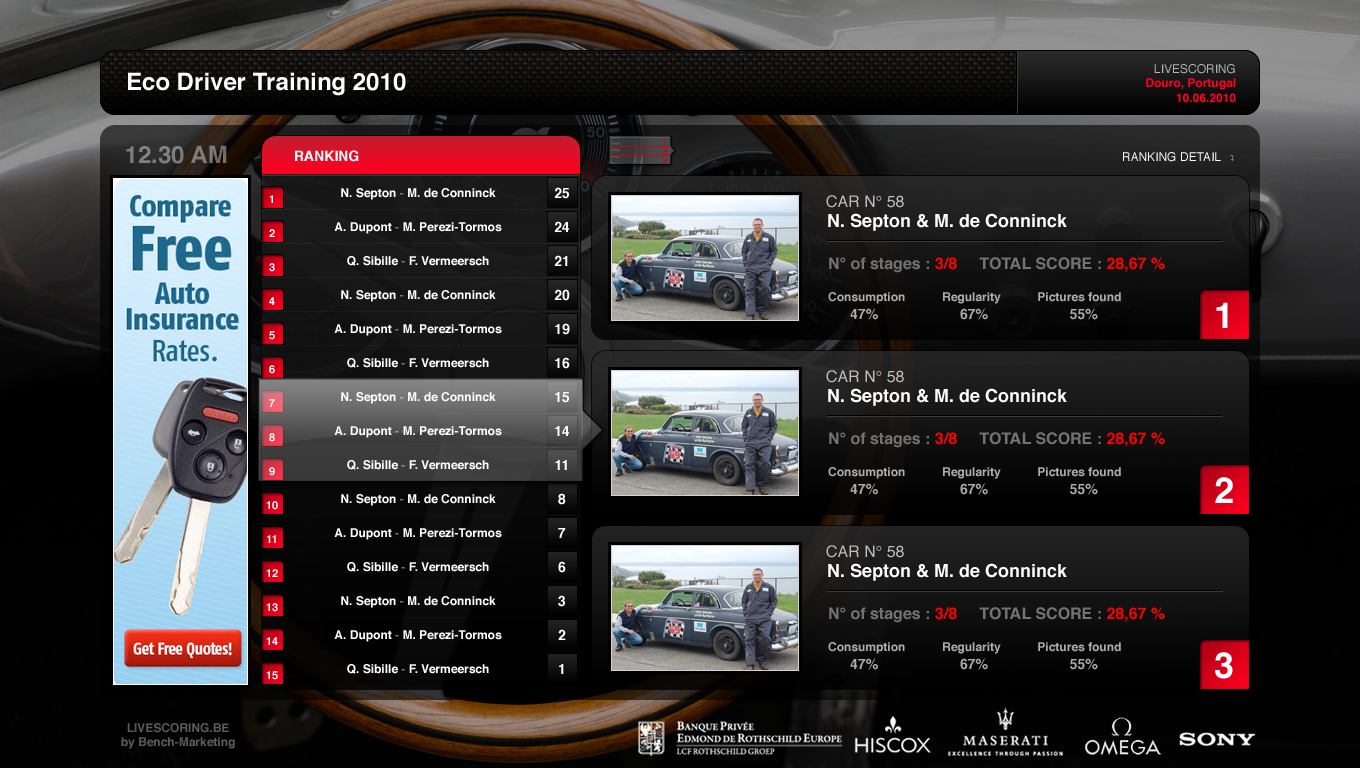1360x768 pixels.
Task: Click the red rank 15 badge in ranking list
Action: pyautogui.click(x=272, y=675)
